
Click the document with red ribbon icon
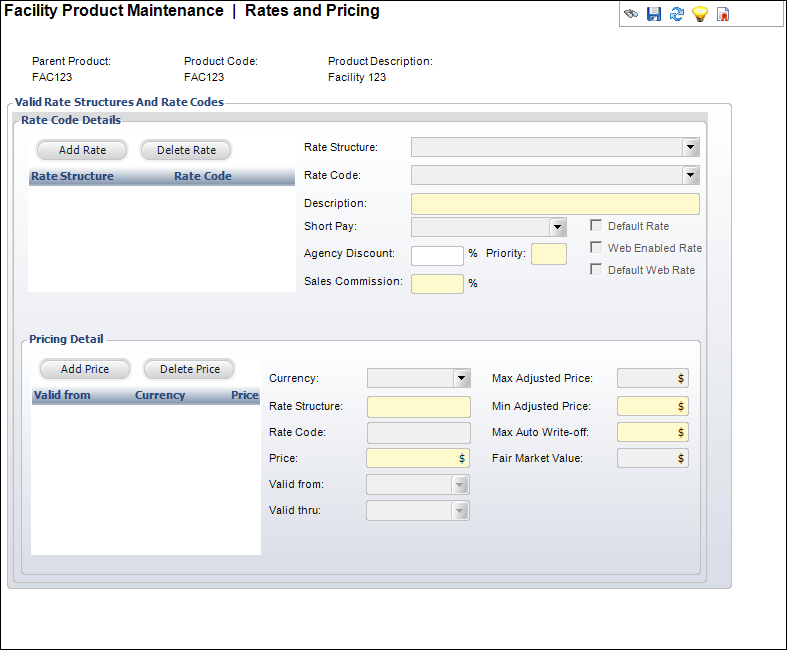pyautogui.click(x=723, y=14)
